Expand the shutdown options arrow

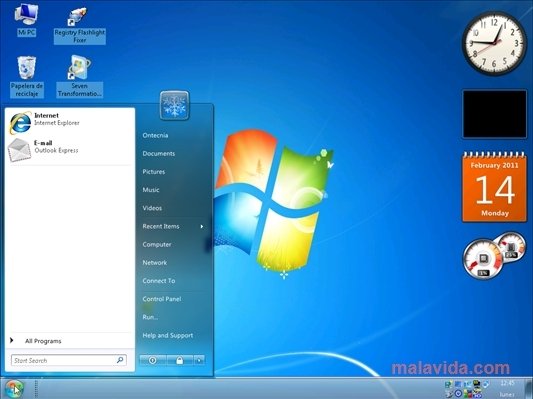[x=199, y=360]
